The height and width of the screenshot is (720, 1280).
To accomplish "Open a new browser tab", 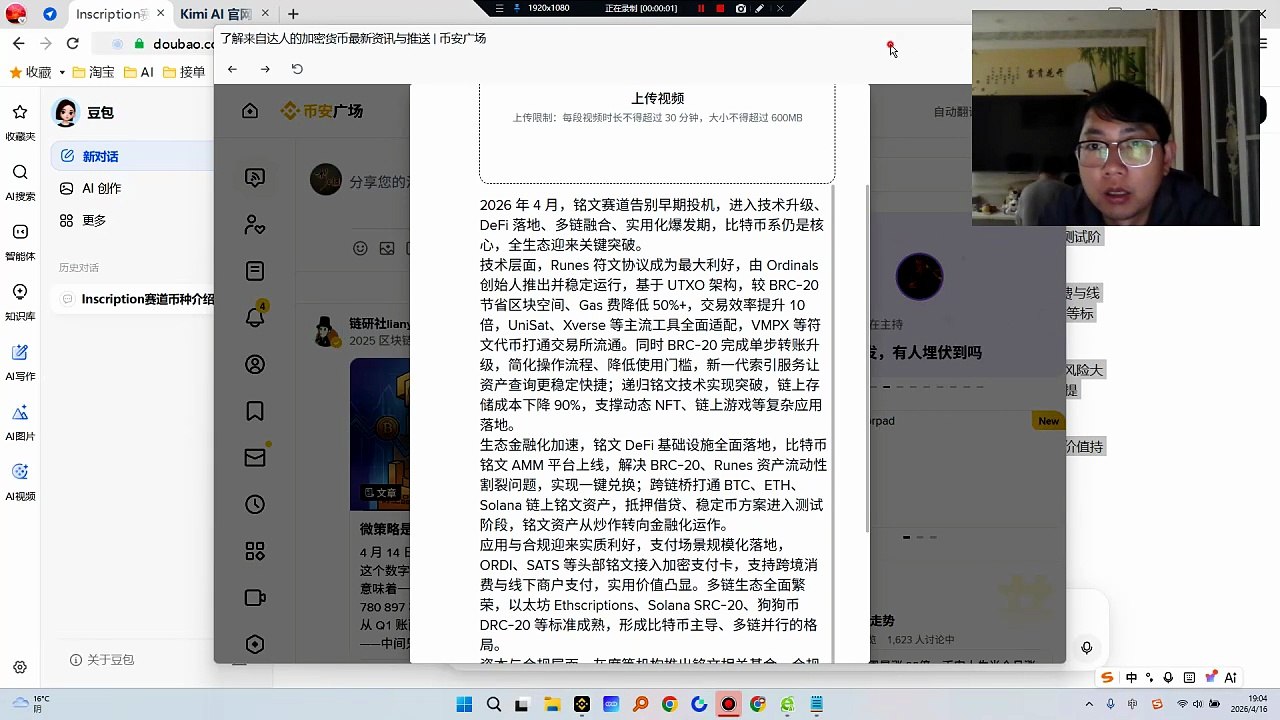I will pyautogui.click(x=293, y=14).
